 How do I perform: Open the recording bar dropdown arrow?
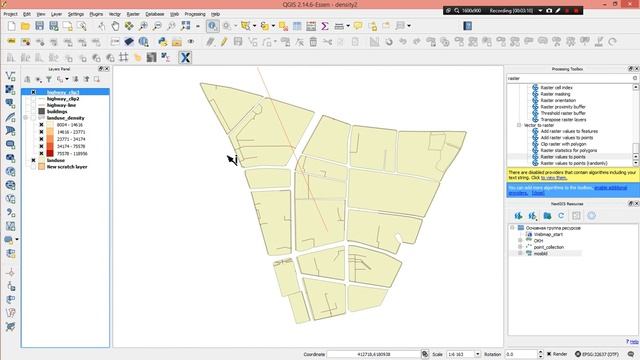(540, 11)
